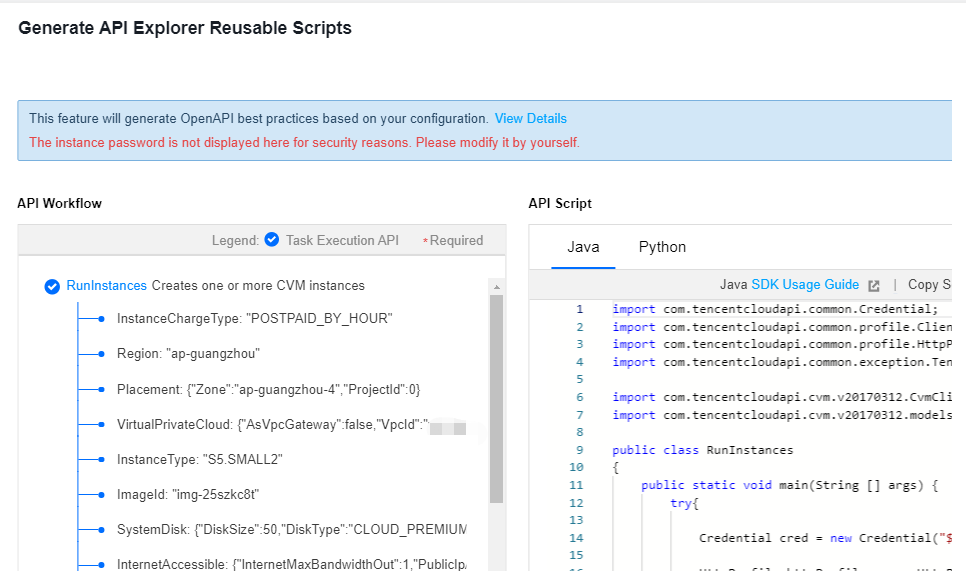Click the RunInstances blue checkmark icon
This screenshot has height=577, width=966.
click(x=53, y=286)
